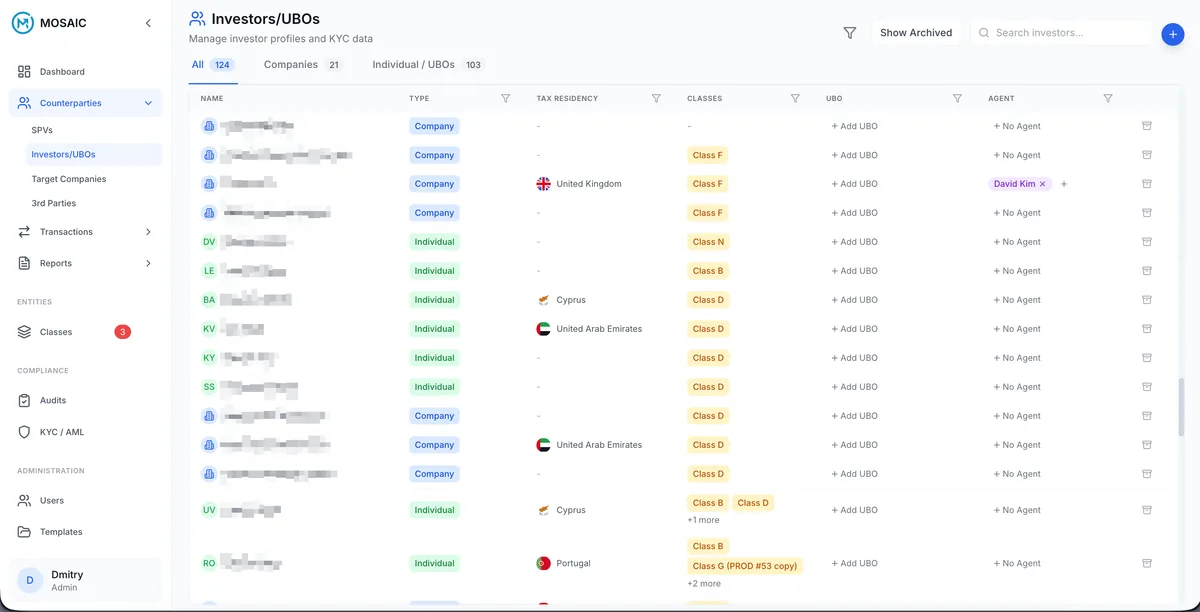Image resolution: width=1200 pixels, height=612 pixels.
Task: Switch to the Companies tab
Action: 302,65
